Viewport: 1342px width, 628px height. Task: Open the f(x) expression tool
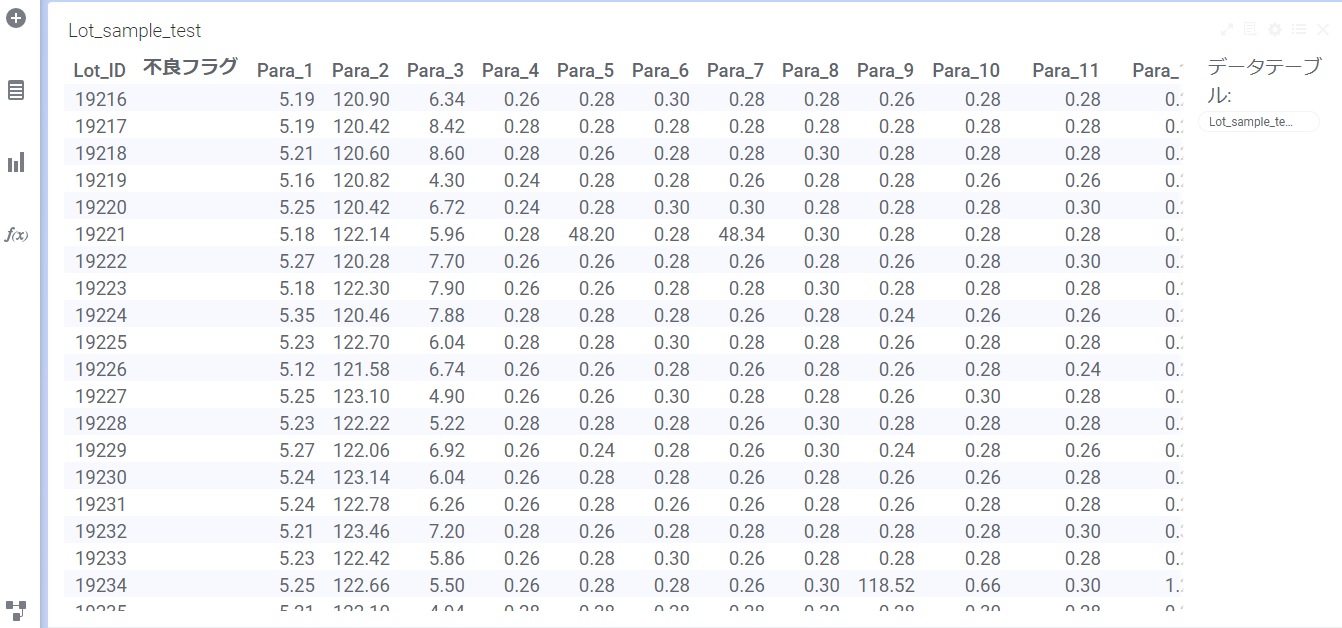(x=16, y=234)
